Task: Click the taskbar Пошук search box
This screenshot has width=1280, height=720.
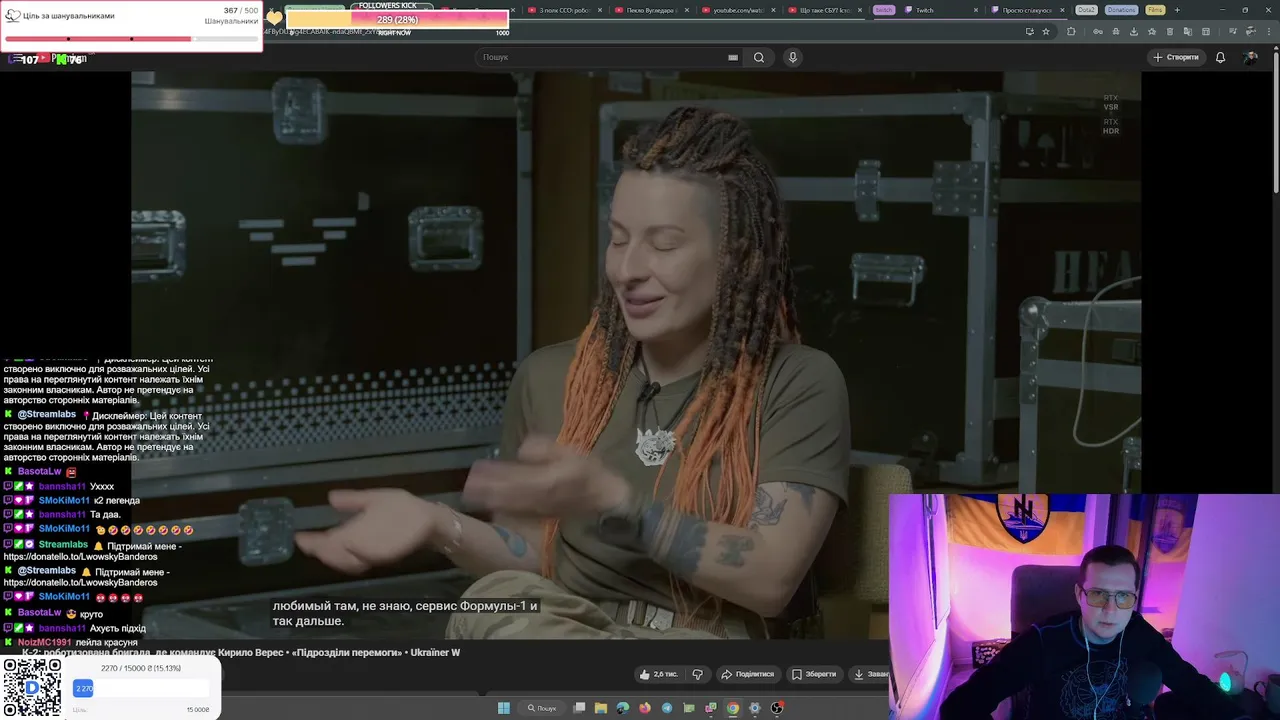Action: (542, 708)
